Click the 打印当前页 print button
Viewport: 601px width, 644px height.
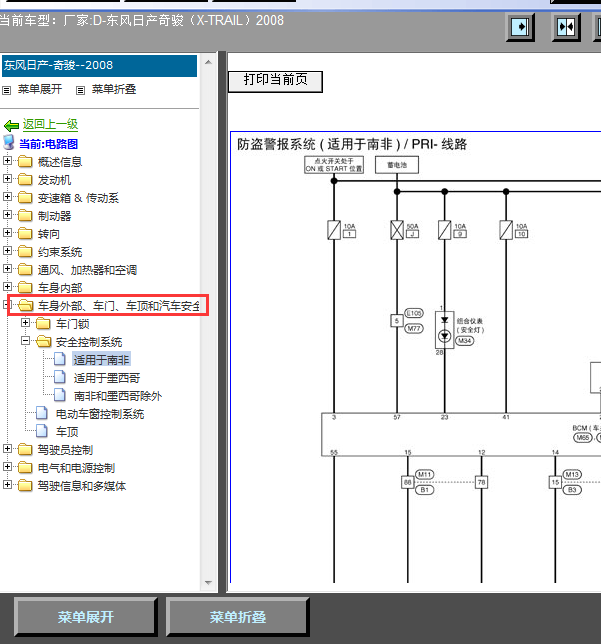pos(275,81)
